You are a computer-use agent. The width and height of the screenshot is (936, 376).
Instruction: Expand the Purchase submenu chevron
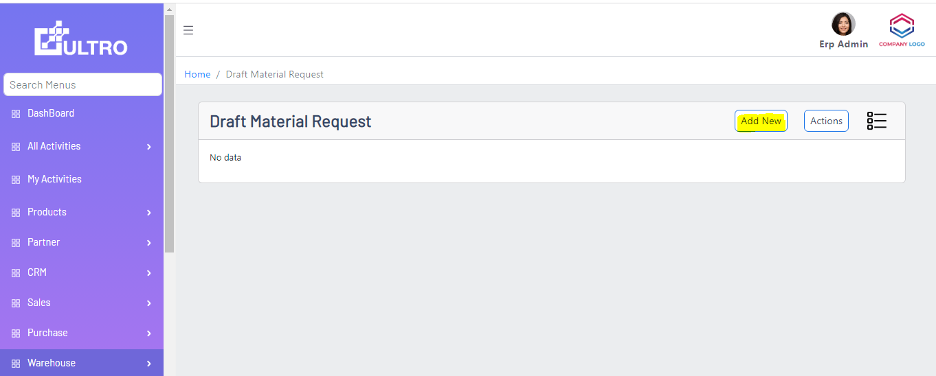click(149, 333)
